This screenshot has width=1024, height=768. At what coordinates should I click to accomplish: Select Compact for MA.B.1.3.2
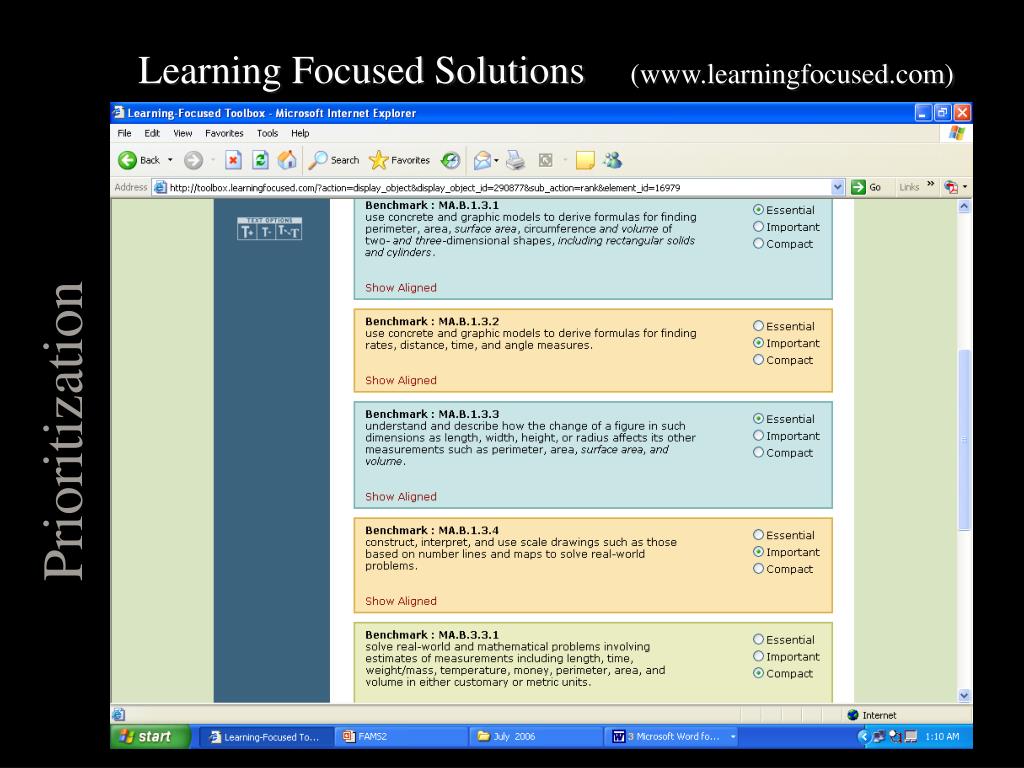click(758, 360)
